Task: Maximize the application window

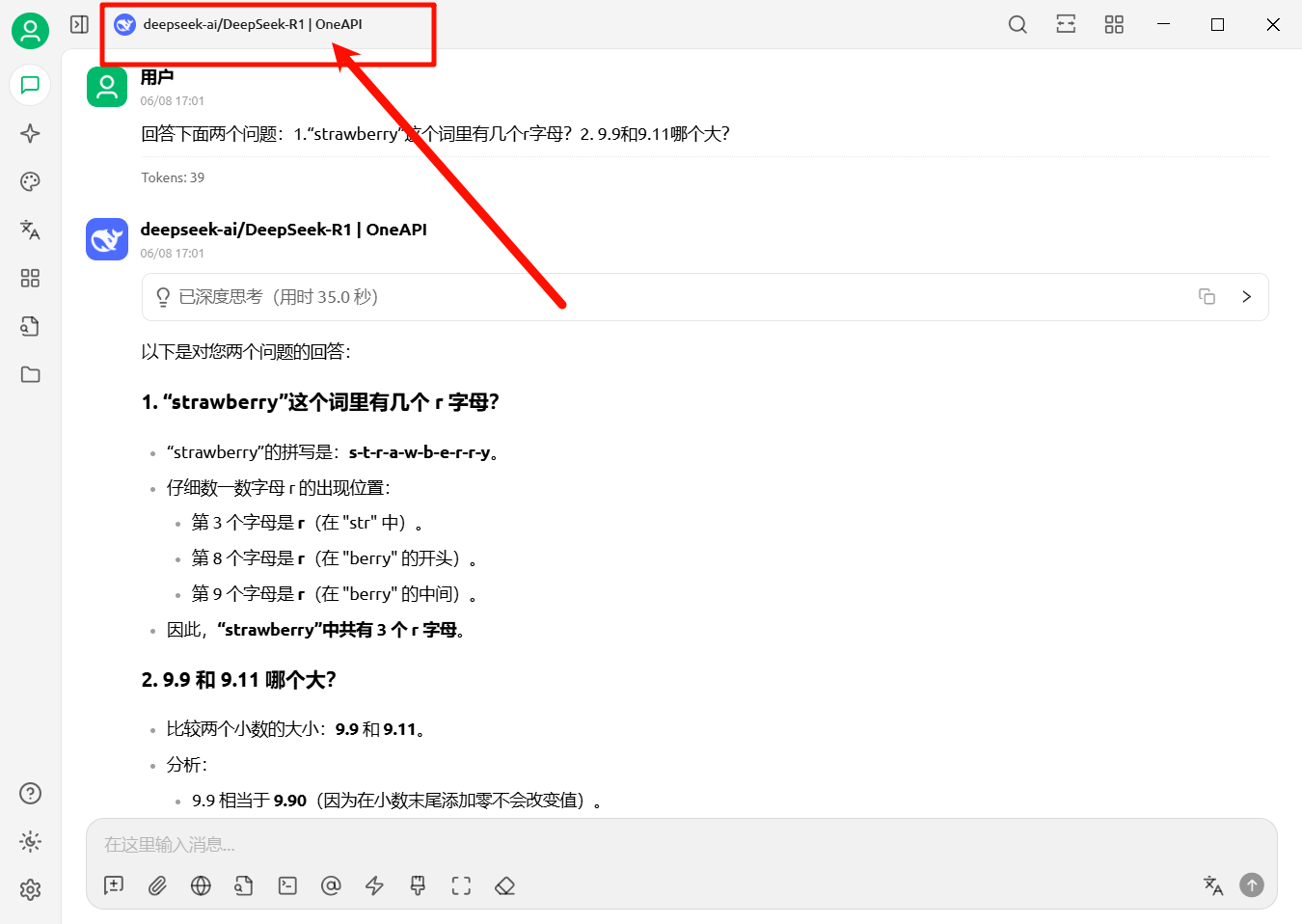Action: [1217, 24]
